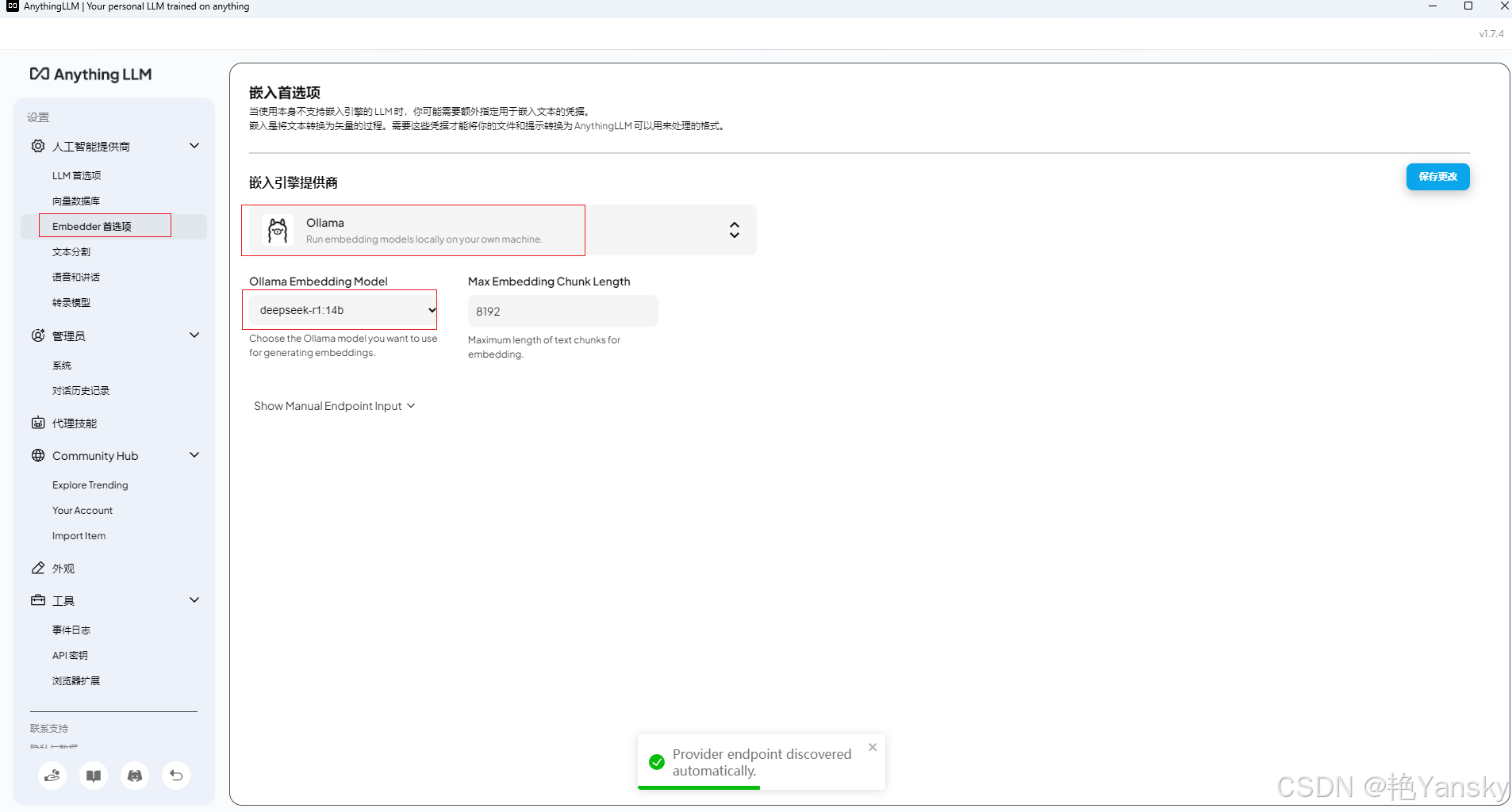Collapse the Community Hub section chevron
Screen dimensions: 1512x812
pos(194,455)
